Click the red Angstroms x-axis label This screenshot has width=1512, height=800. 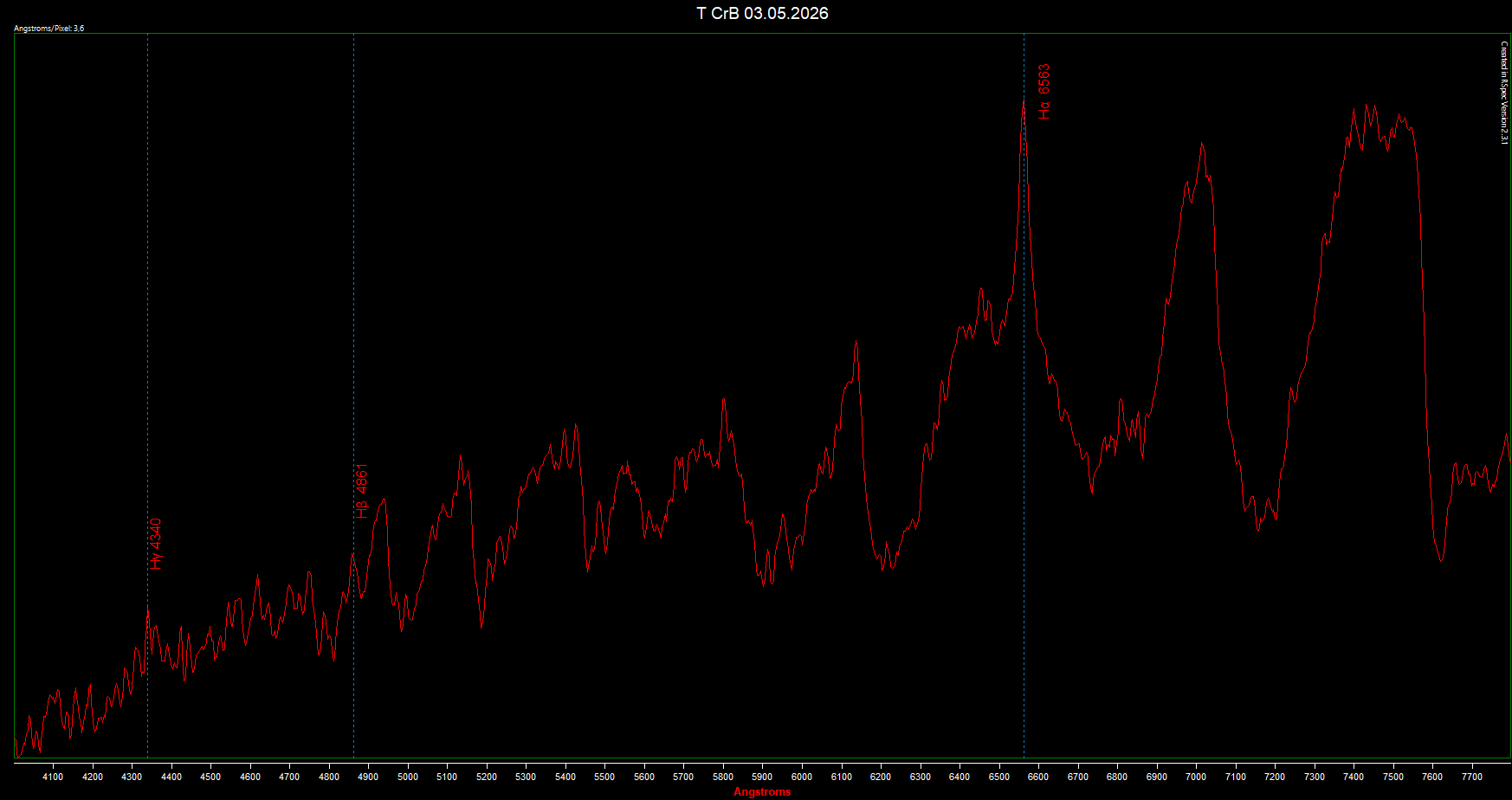[x=762, y=792]
